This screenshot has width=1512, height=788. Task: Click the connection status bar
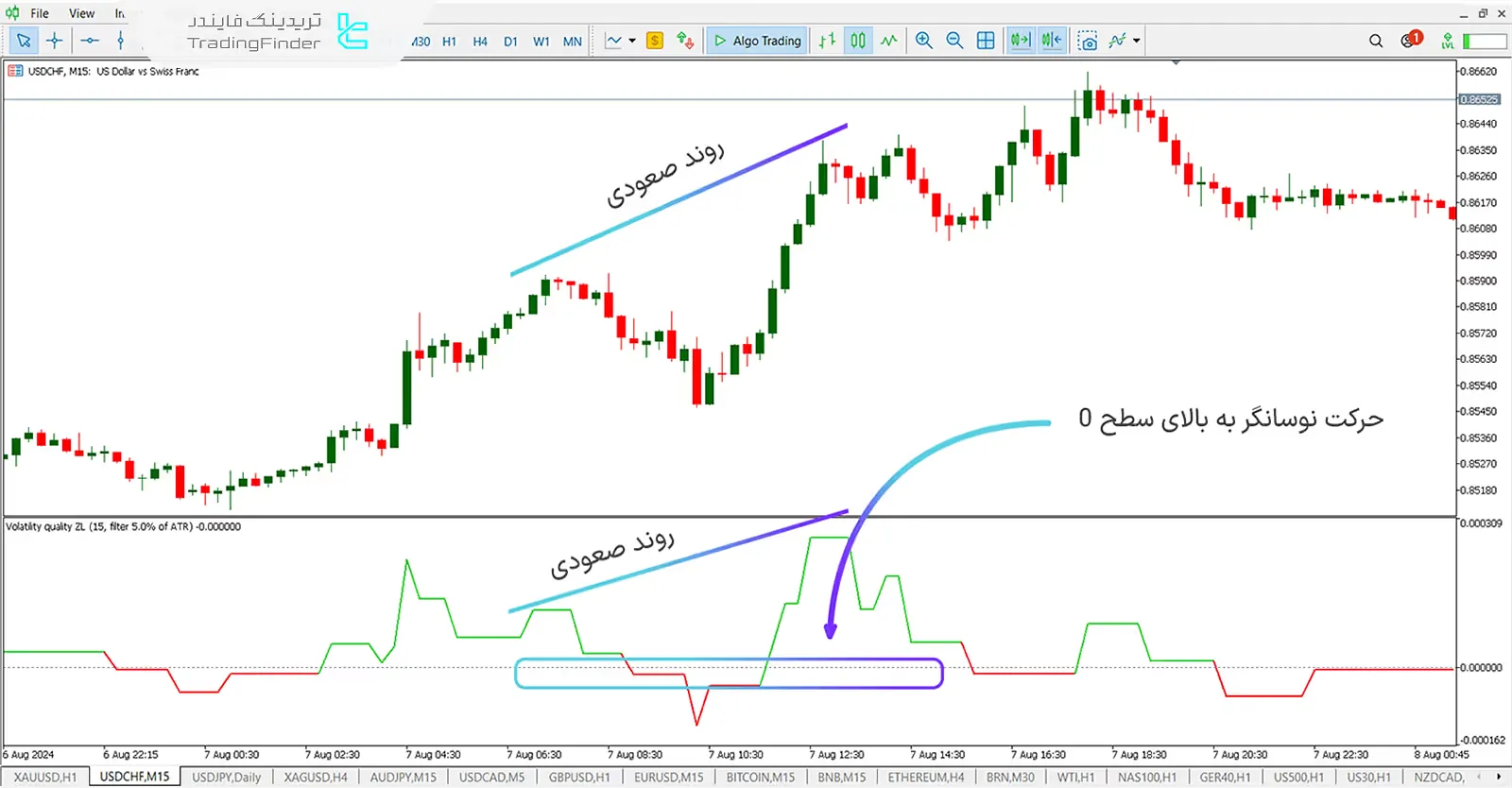[x=1485, y=41]
